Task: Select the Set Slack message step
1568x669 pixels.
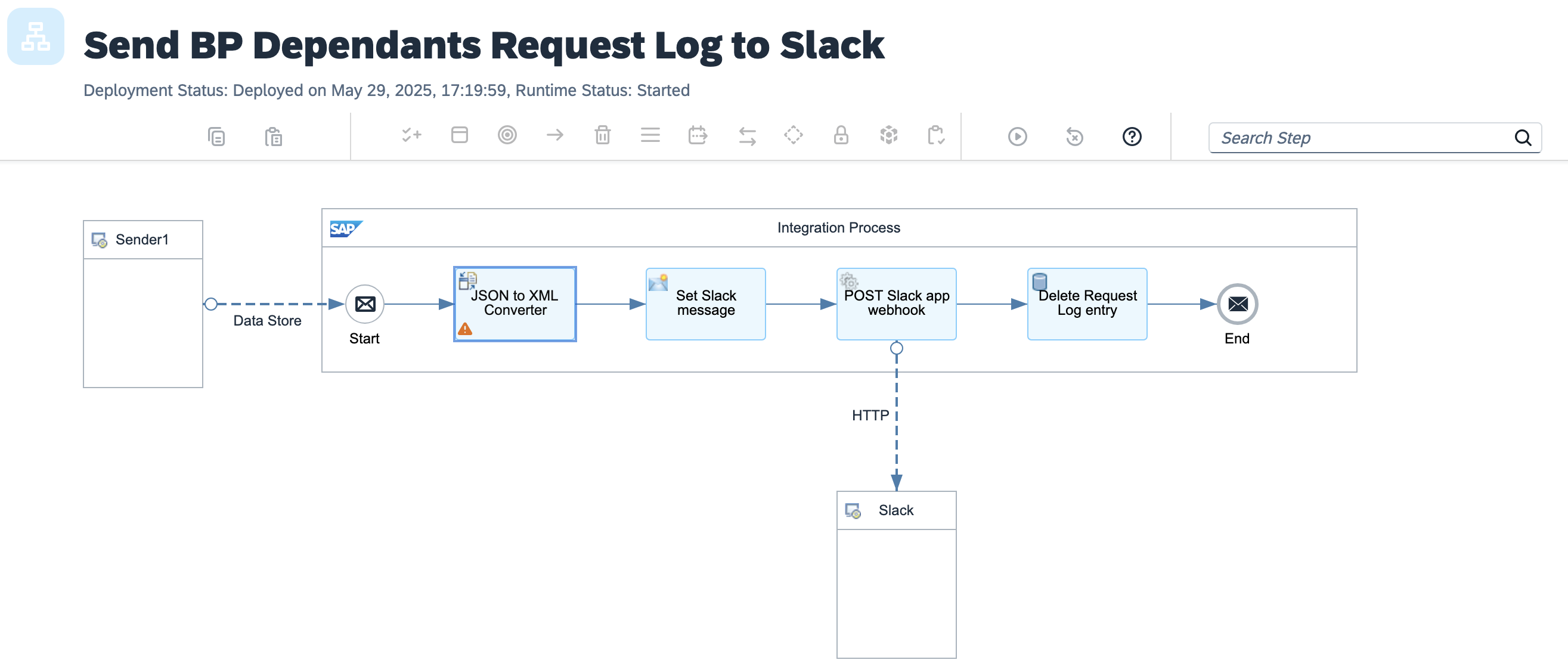Action: (705, 303)
